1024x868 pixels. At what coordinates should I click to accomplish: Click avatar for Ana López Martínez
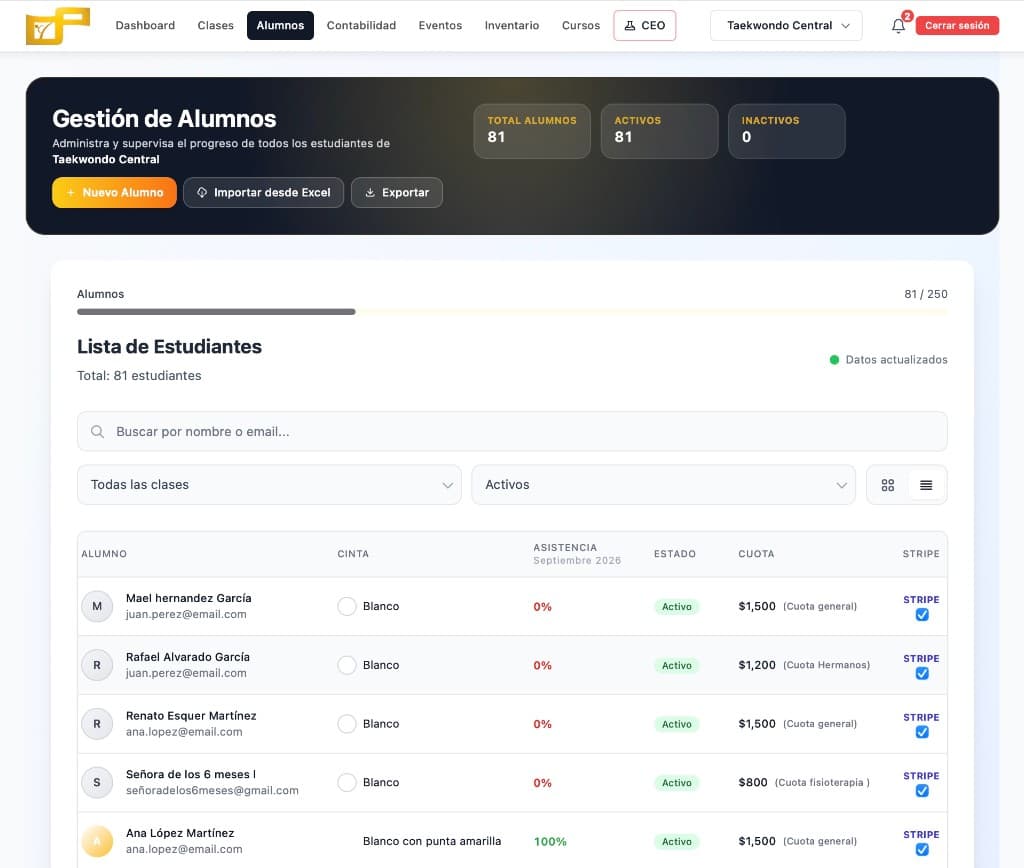coord(97,841)
